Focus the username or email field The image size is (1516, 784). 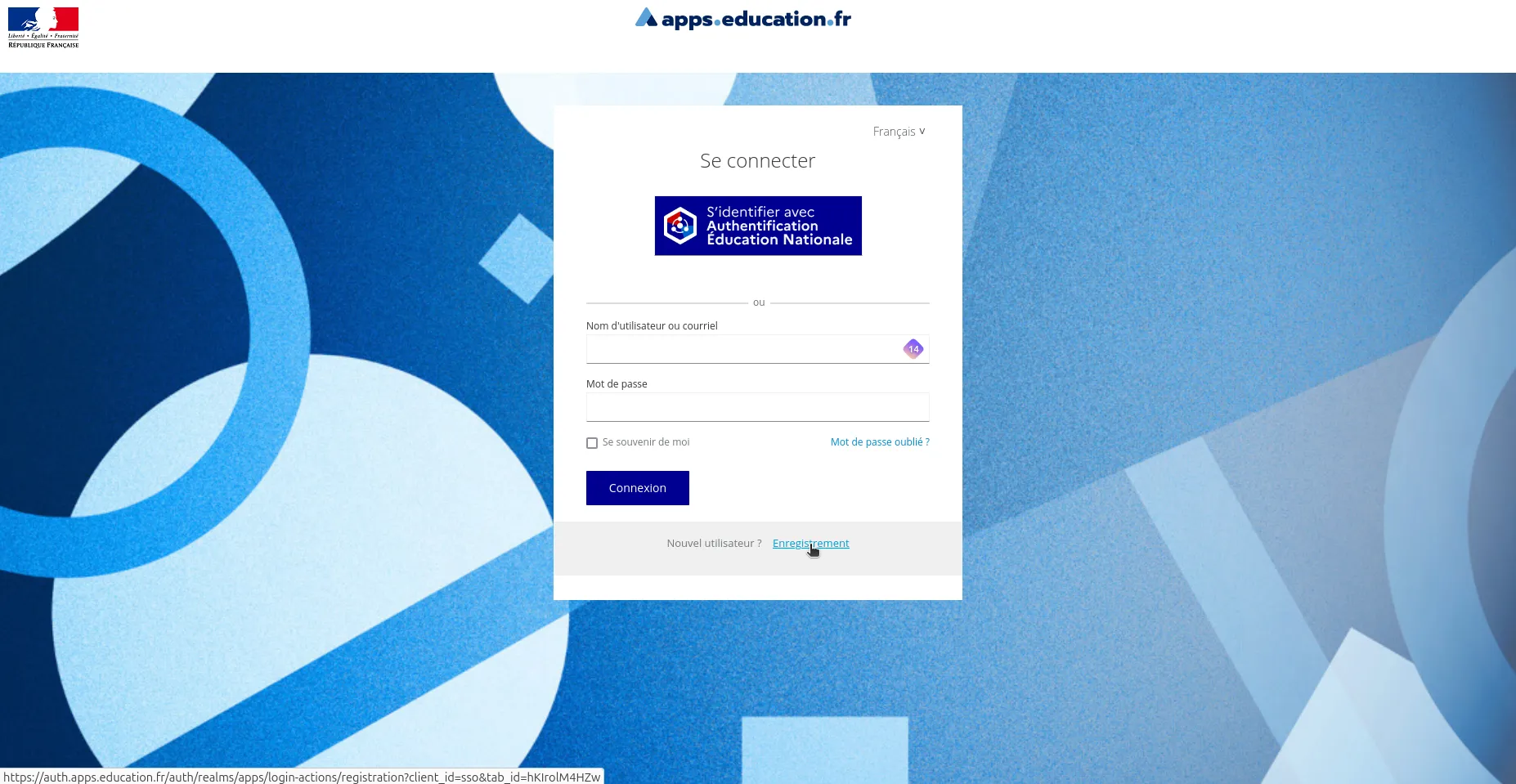tap(757, 349)
